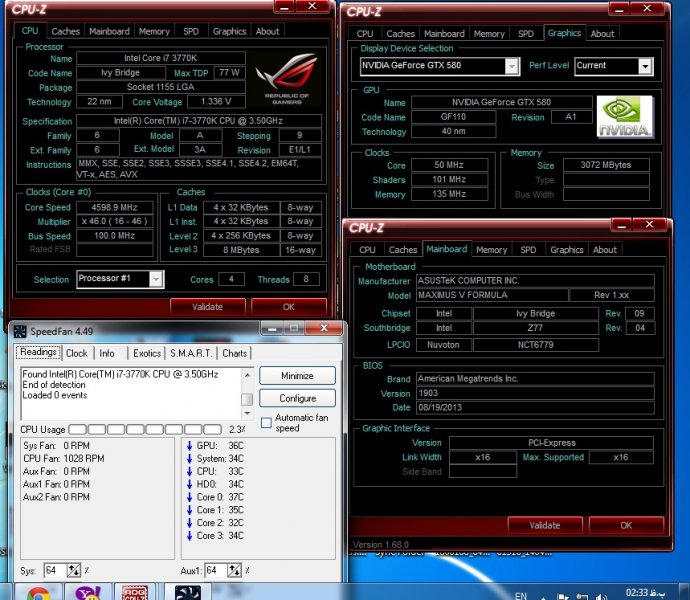Click the arrow icon beside System temperature
The width and height of the screenshot is (690, 600).
189,458
